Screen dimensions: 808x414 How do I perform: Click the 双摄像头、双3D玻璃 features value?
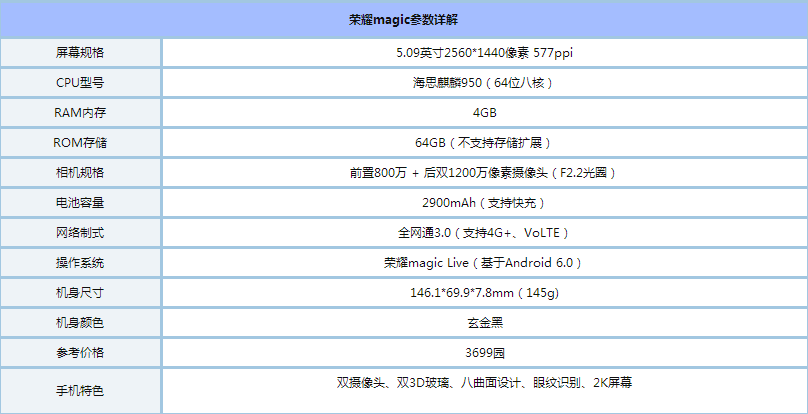point(484,383)
